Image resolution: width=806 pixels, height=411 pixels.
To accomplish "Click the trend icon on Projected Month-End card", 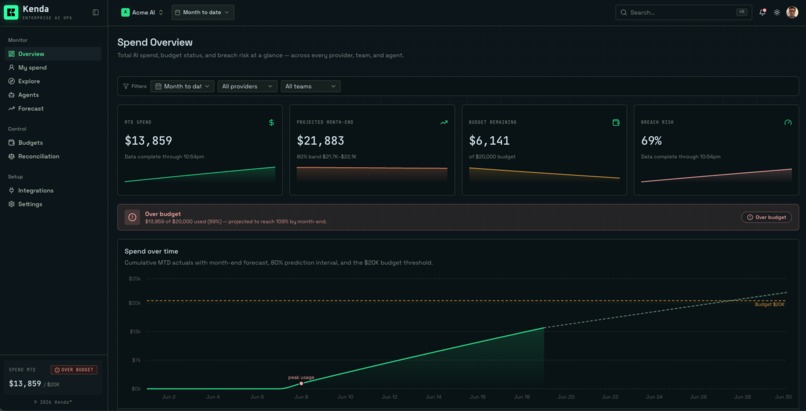I will pyautogui.click(x=444, y=122).
